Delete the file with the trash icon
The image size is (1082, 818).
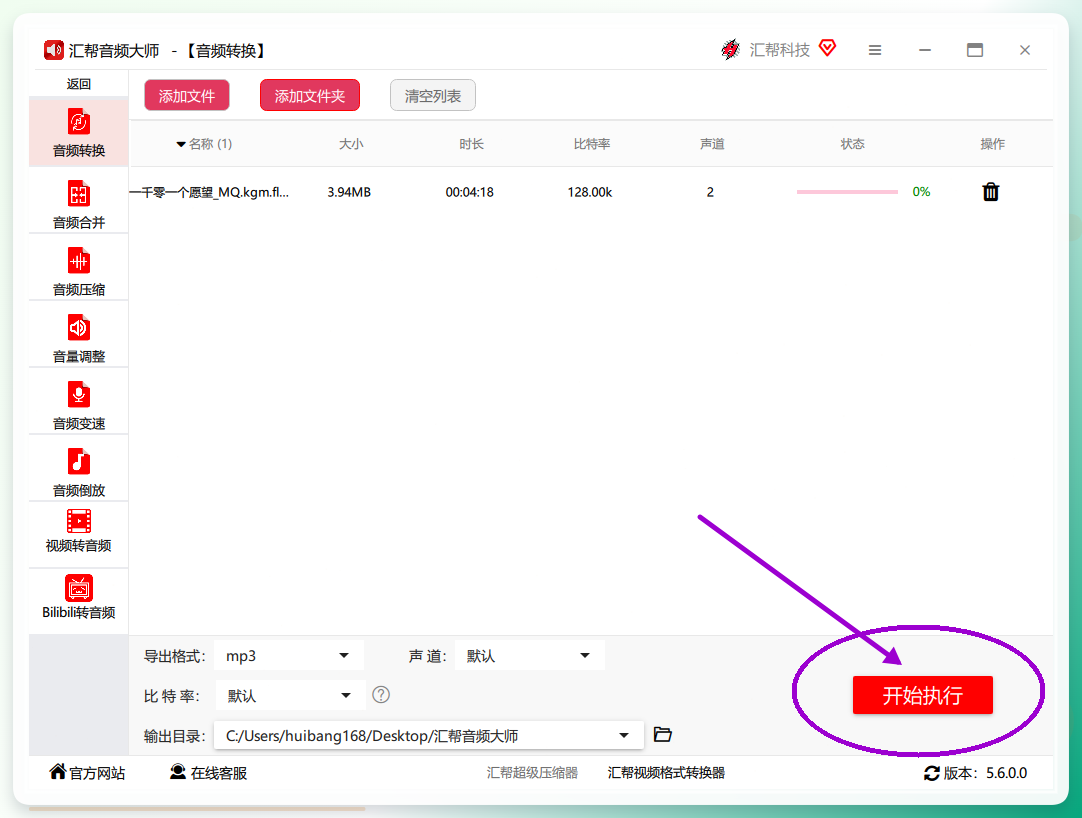[990, 191]
